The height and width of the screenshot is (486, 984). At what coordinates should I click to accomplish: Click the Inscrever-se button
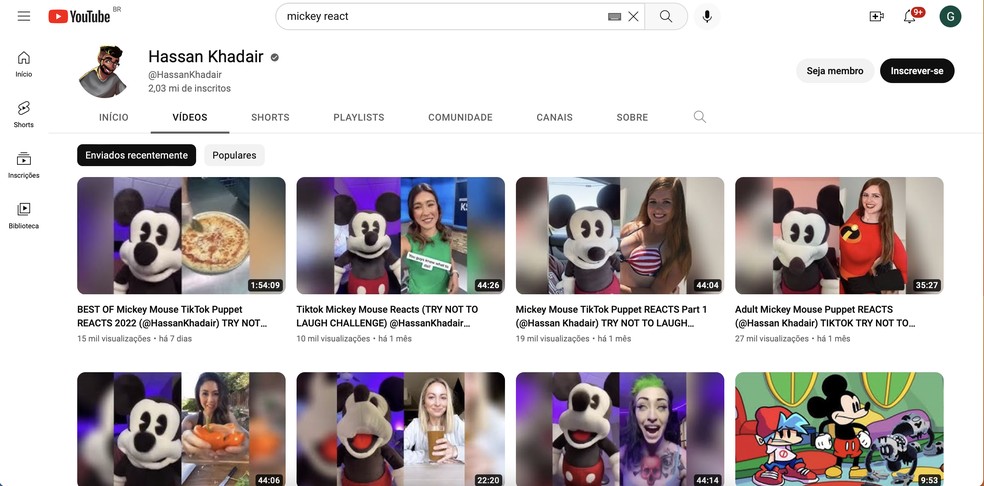pos(917,71)
